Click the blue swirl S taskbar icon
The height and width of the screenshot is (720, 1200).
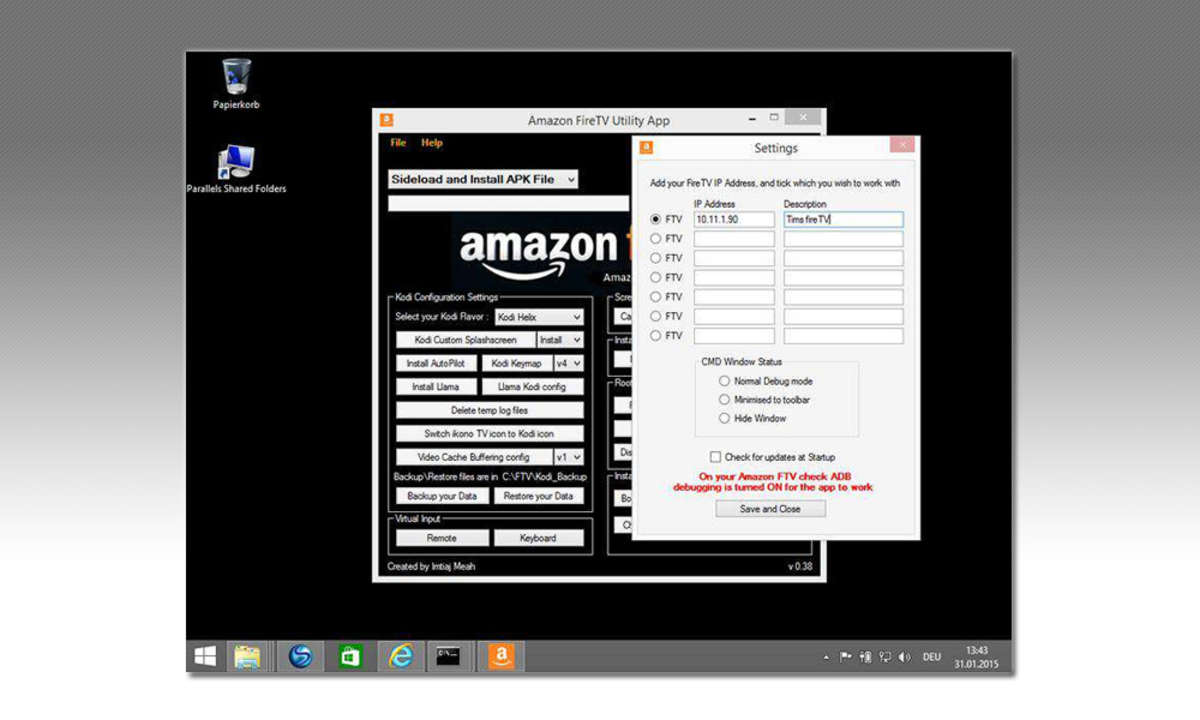(299, 656)
